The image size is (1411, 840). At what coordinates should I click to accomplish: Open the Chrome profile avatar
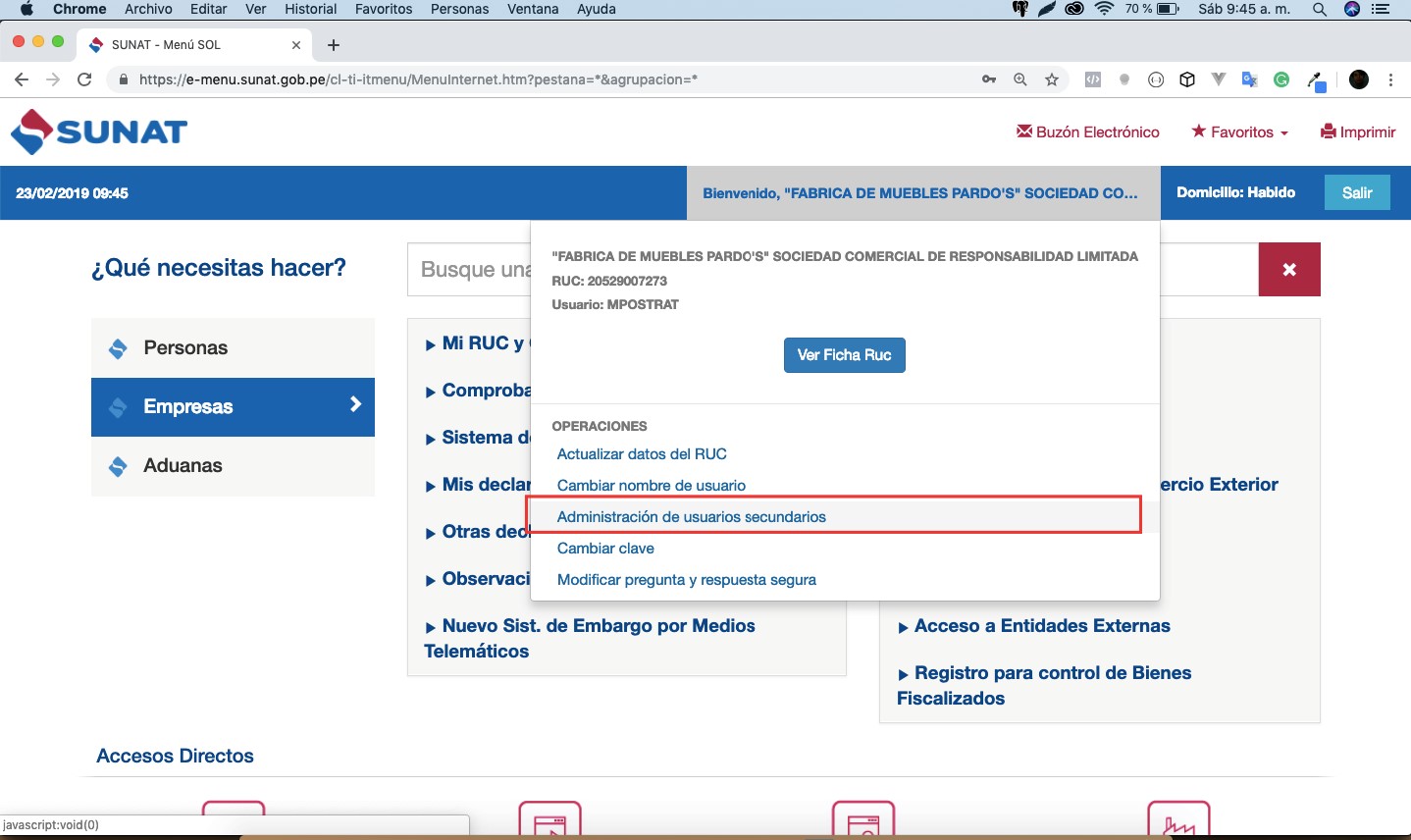(x=1359, y=80)
